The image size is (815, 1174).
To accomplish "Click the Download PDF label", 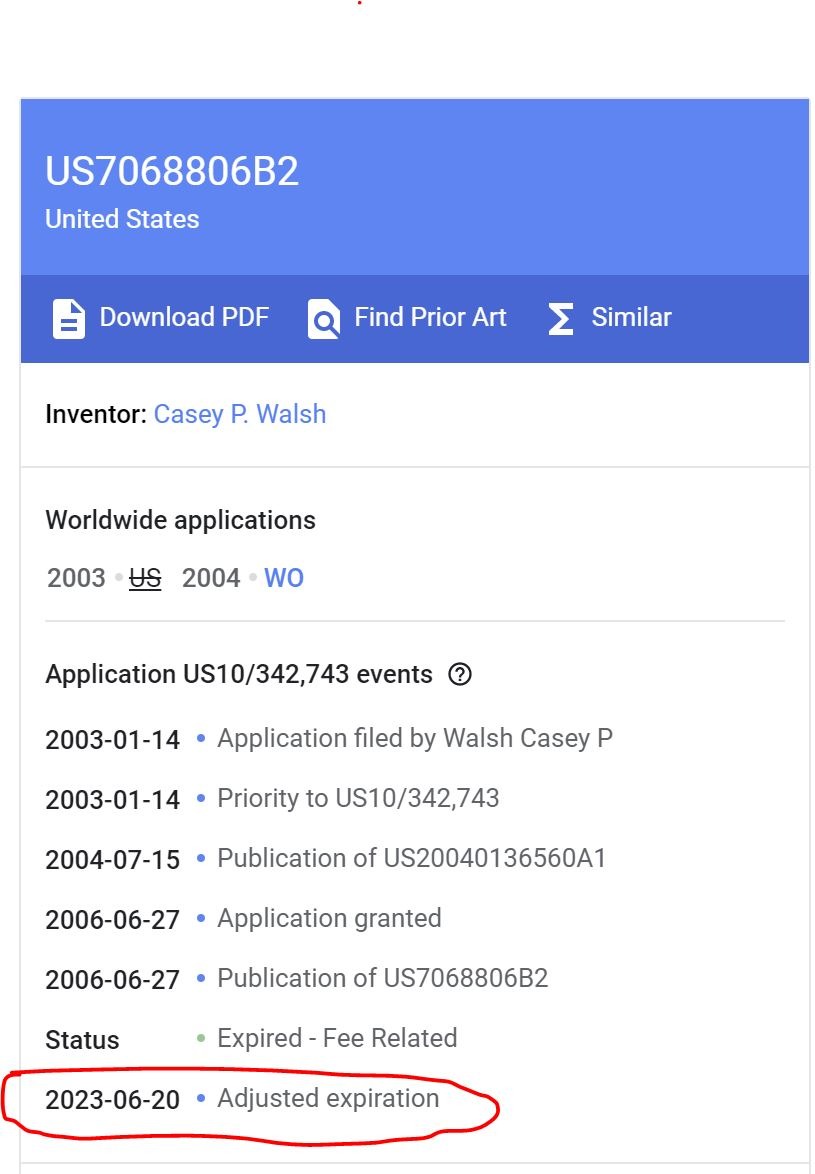I will [x=184, y=317].
